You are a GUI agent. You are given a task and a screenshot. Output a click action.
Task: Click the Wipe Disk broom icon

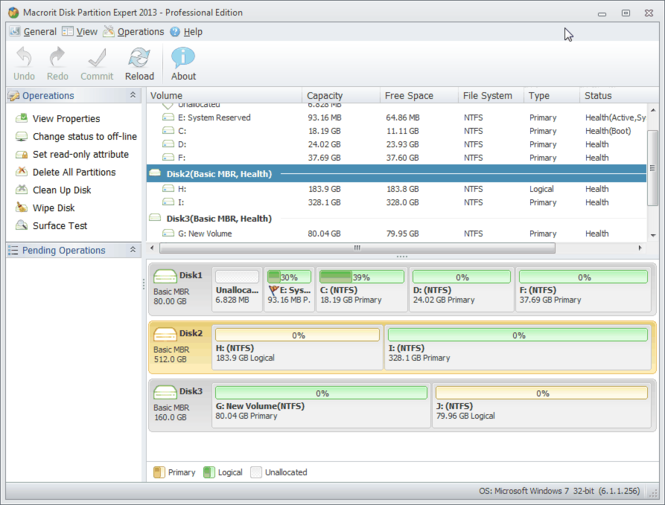pyautogui.click(x=21, y=207)
